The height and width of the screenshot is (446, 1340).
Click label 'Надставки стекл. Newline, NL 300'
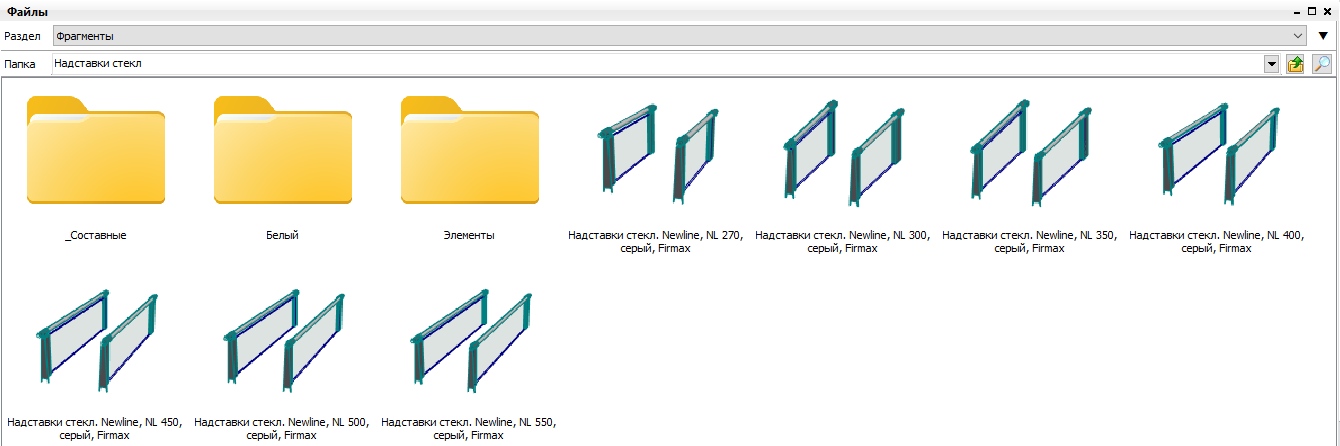click(x=843, y=242)
